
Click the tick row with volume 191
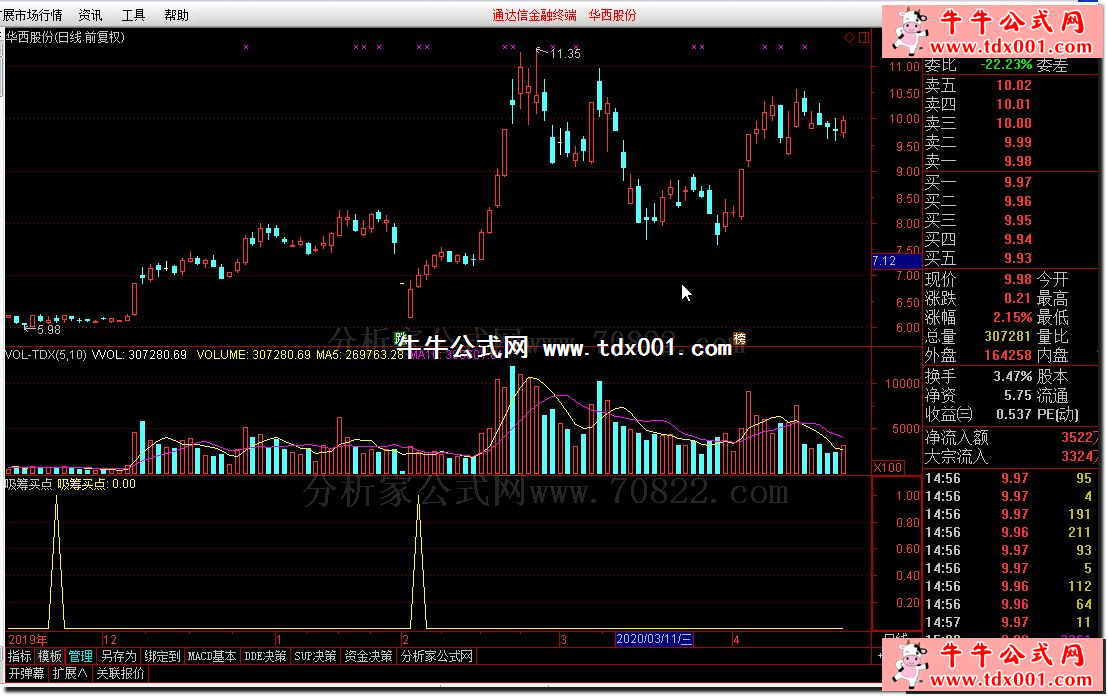point(1012,514)
